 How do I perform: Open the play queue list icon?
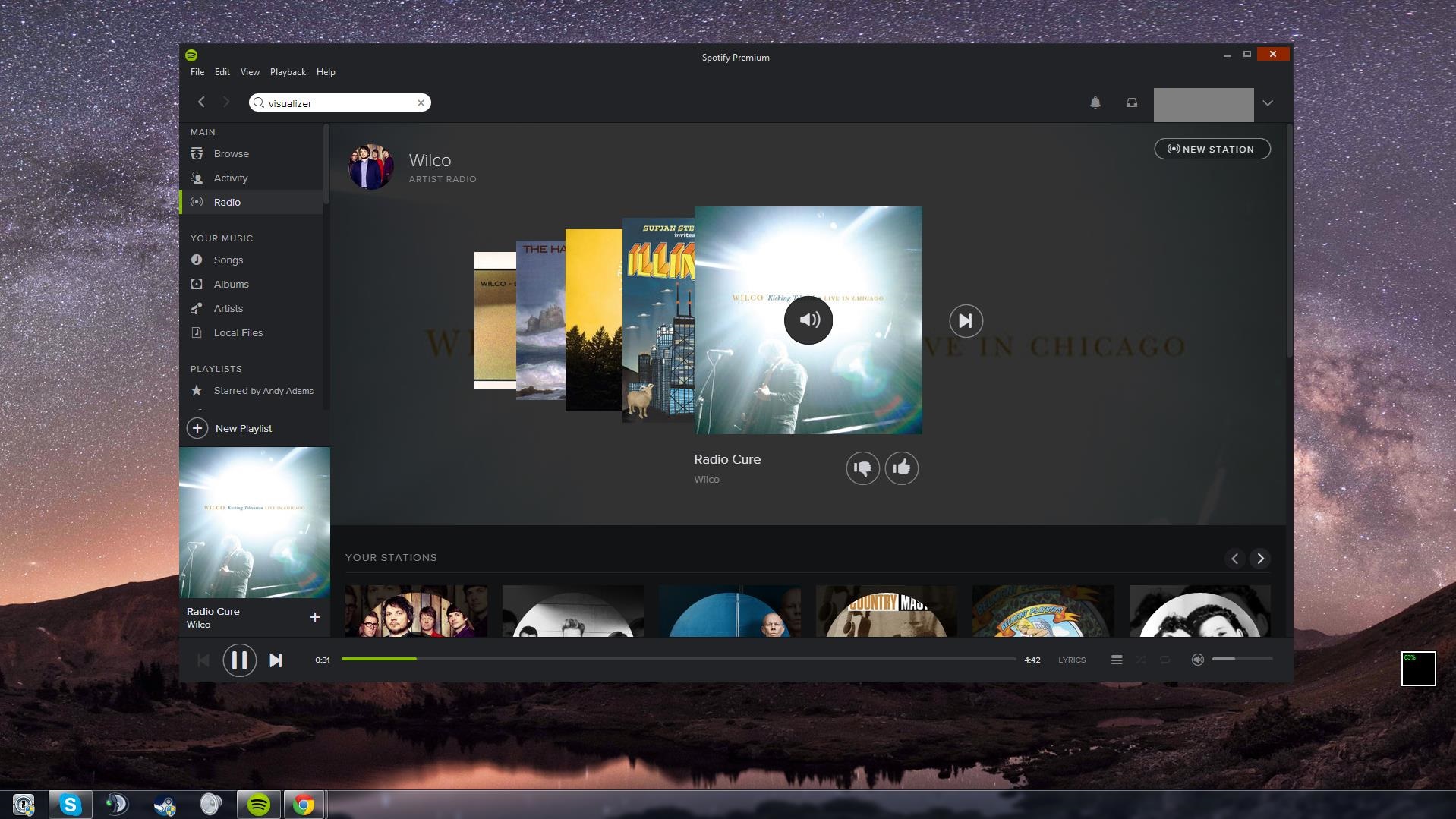[x=1116, y=660]
